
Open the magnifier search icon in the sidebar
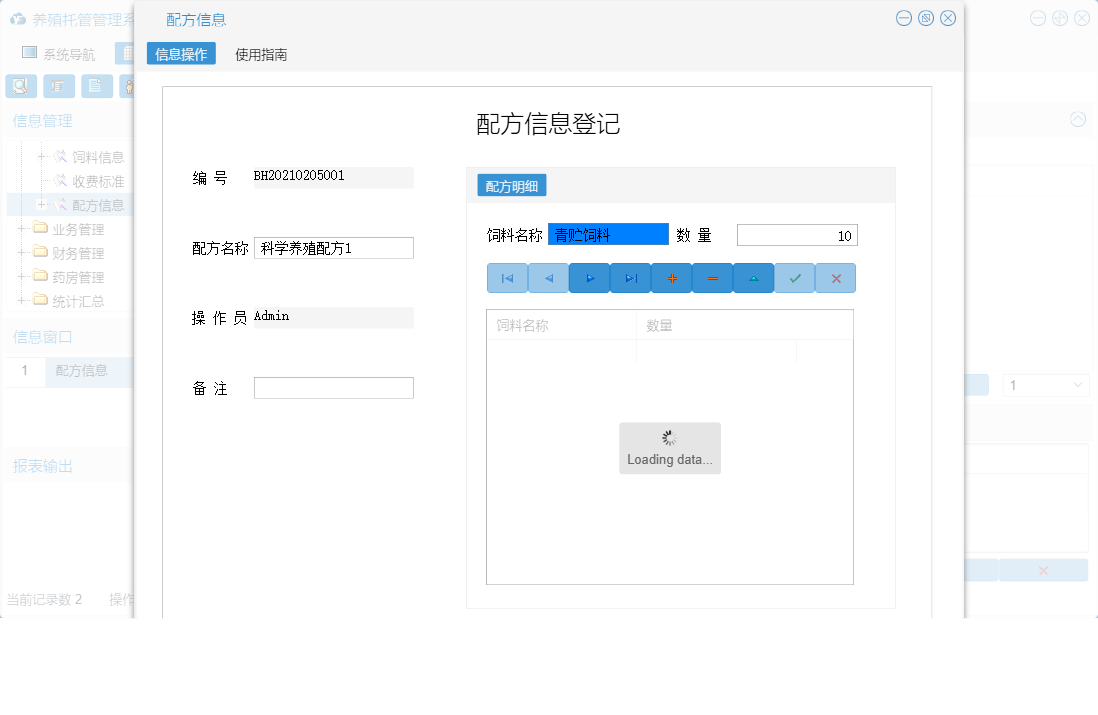click(x=20, y=86)
